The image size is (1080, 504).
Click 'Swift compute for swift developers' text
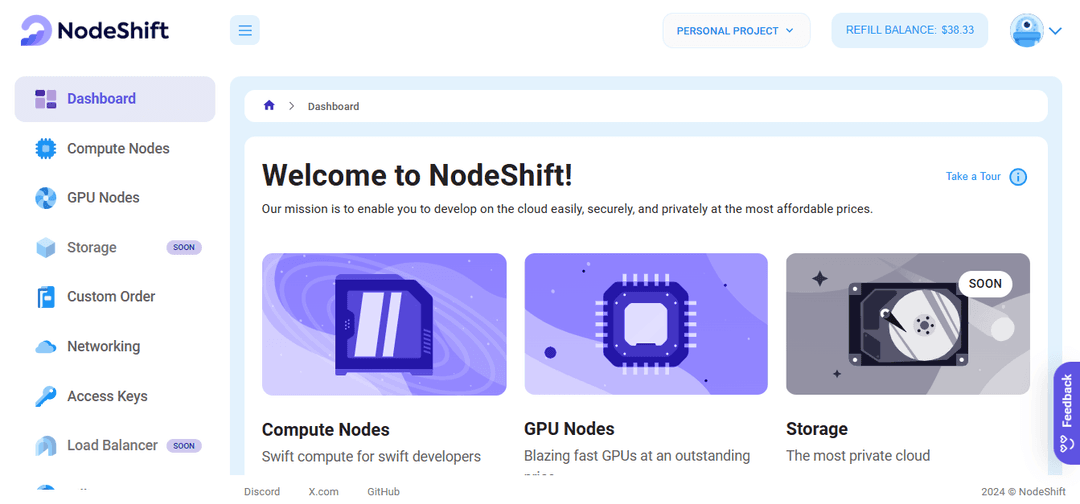pyautogui.click(x=371, y=456)
